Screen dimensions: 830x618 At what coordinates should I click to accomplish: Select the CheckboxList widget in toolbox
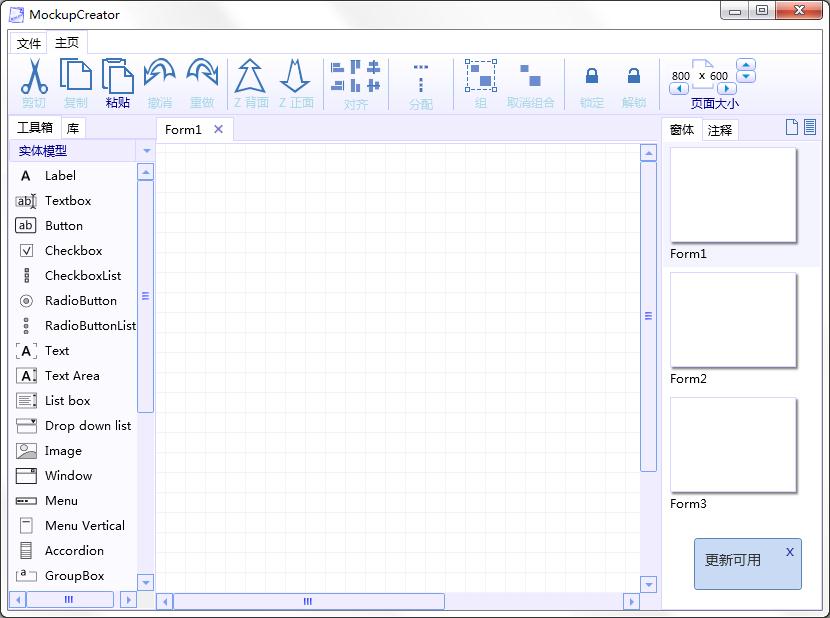(x=82, y=276)
